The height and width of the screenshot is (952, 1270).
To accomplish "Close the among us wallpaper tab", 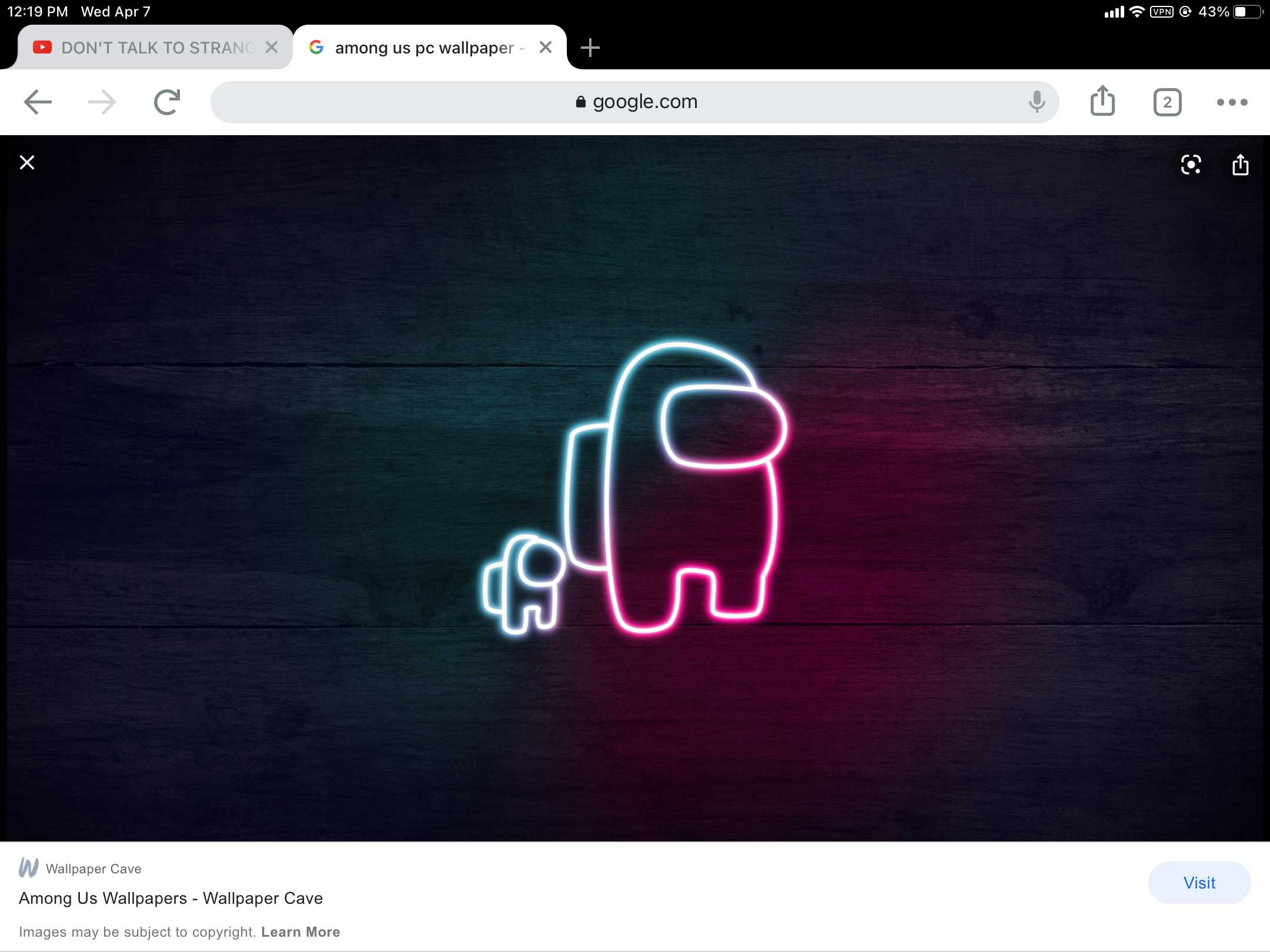I will [x=545, y=47].
